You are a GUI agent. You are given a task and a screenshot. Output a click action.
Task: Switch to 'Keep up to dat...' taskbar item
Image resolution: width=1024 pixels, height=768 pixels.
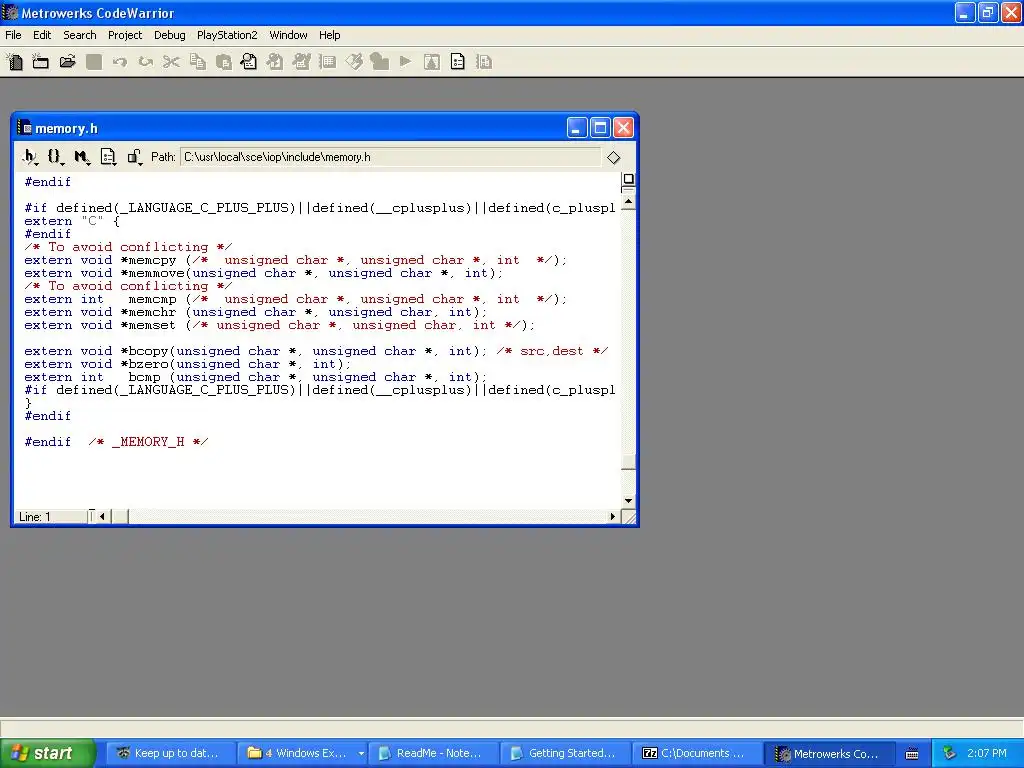click(x=170, y=754)
